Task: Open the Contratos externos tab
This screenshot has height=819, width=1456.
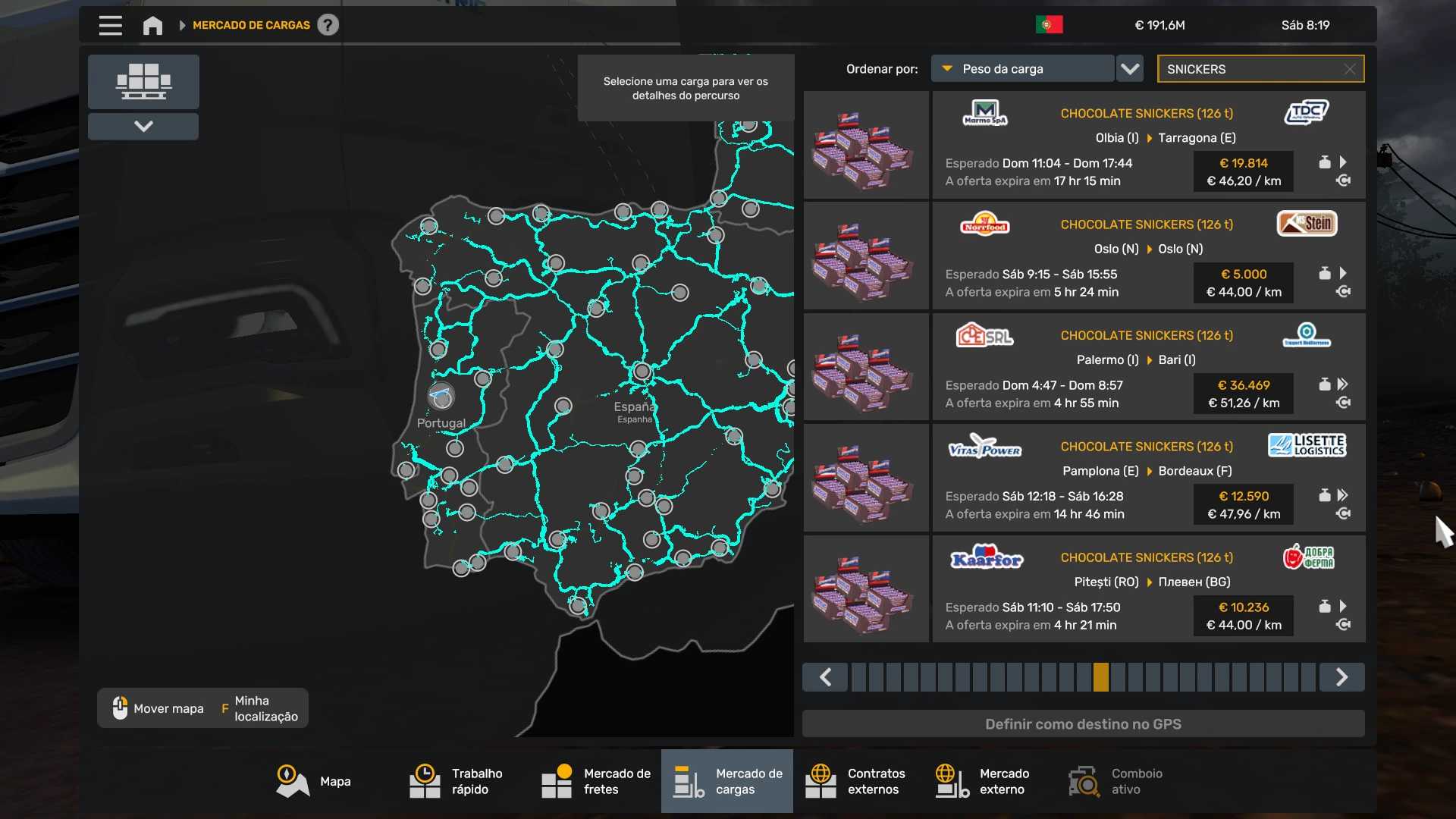Action: coord(855,781)
